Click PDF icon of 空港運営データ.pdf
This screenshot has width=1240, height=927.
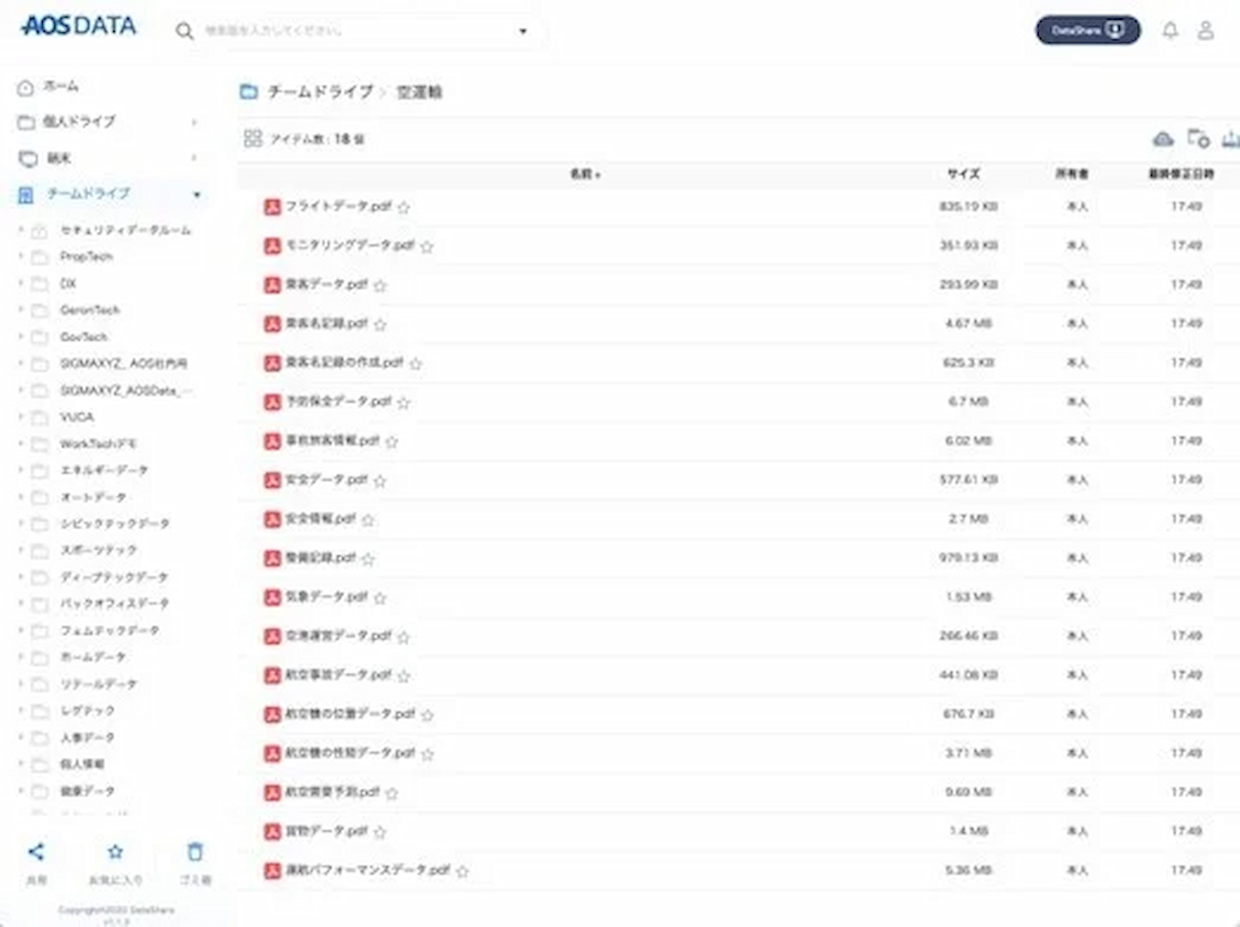point(272,636)
